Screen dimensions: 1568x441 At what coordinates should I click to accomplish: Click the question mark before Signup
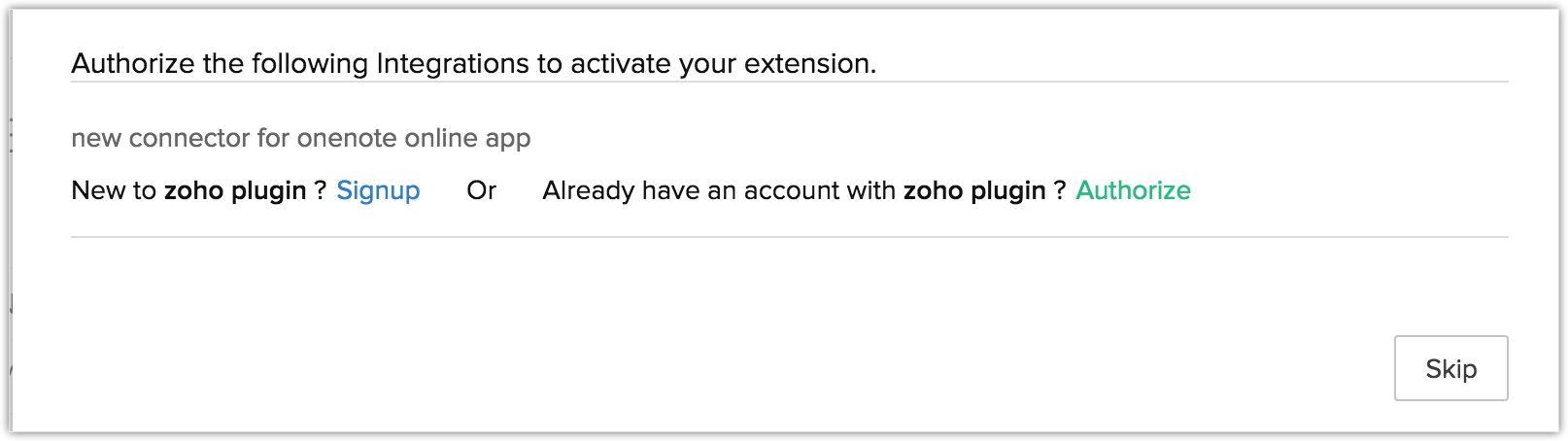320,190
